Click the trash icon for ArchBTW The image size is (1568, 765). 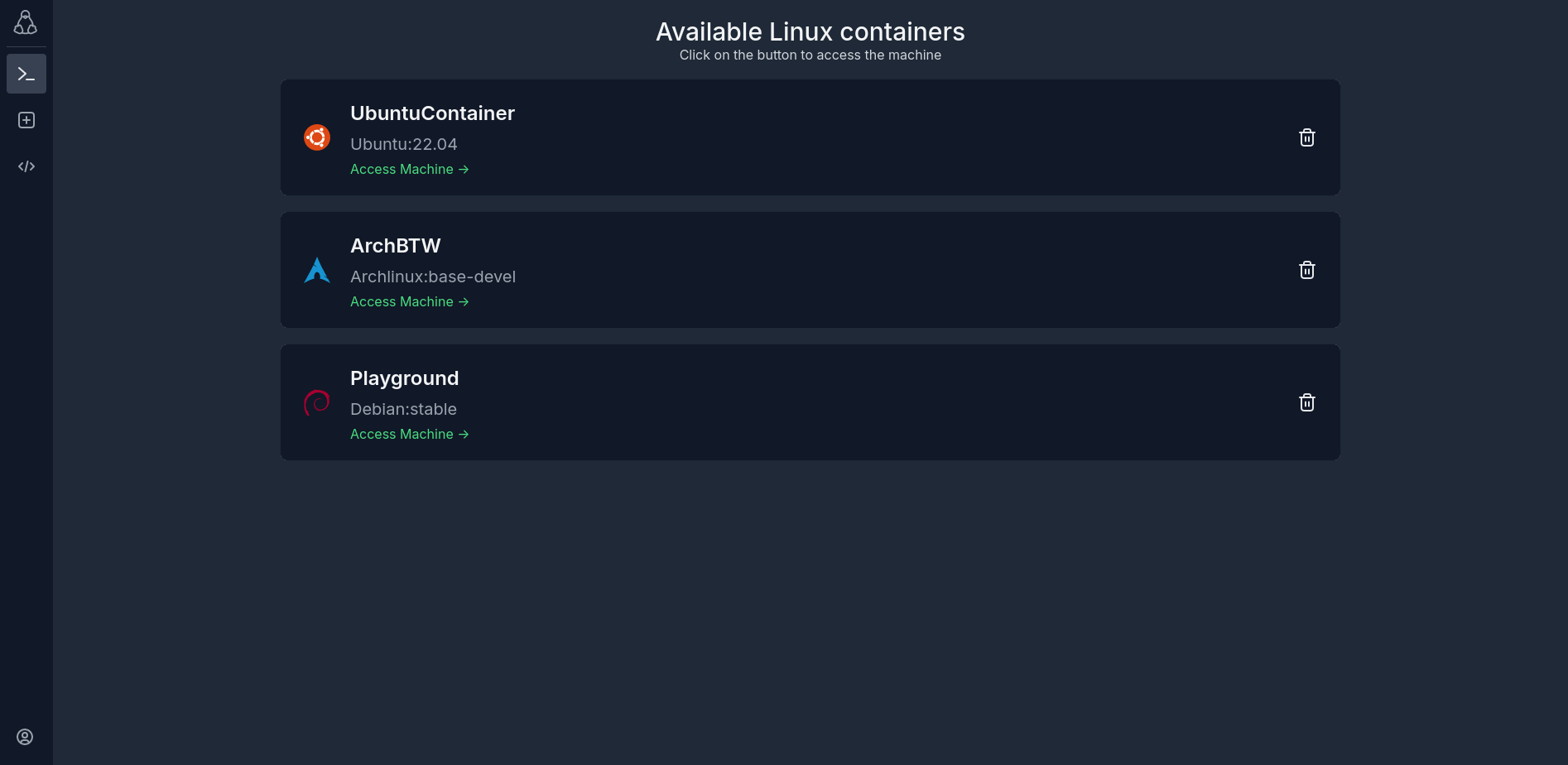tap(1306, 270)
